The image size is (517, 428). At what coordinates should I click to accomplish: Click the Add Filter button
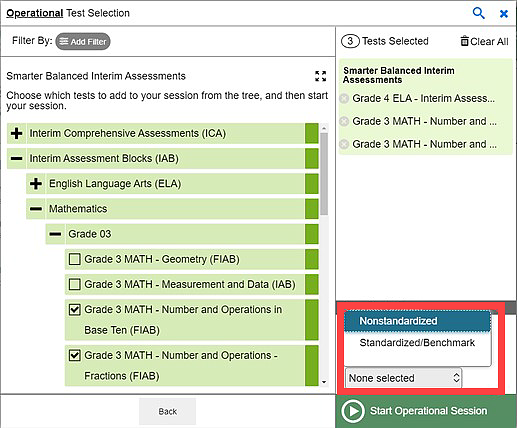pyautogui.click(x=83, y=42)
